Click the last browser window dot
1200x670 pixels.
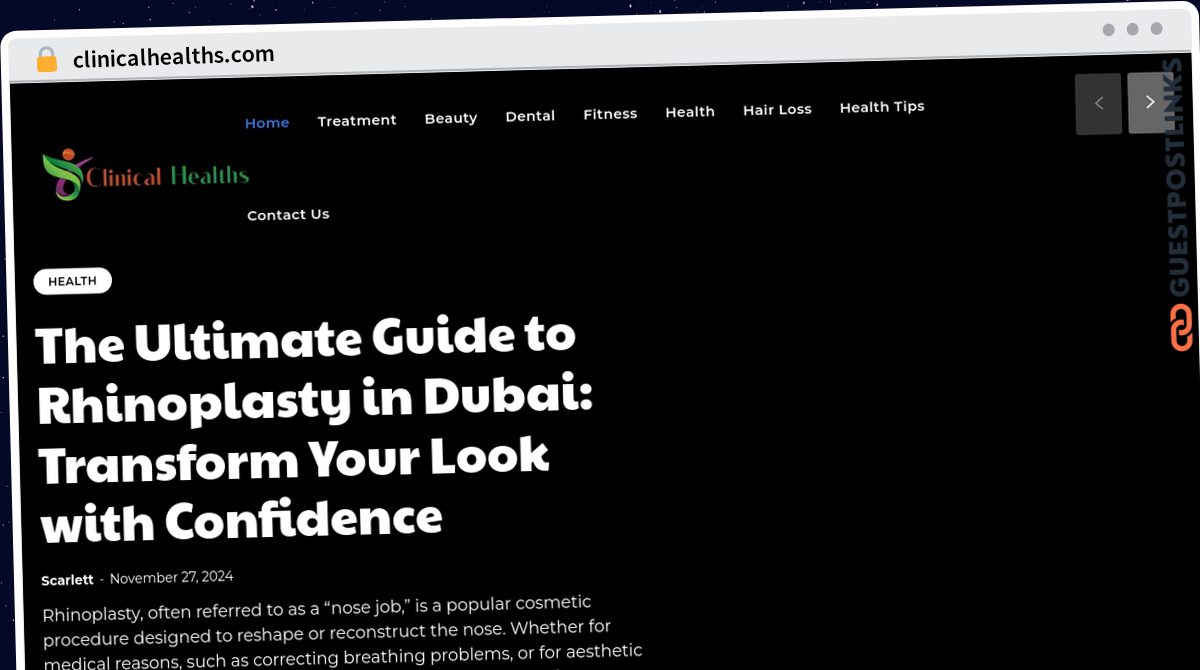(1157, 30)
